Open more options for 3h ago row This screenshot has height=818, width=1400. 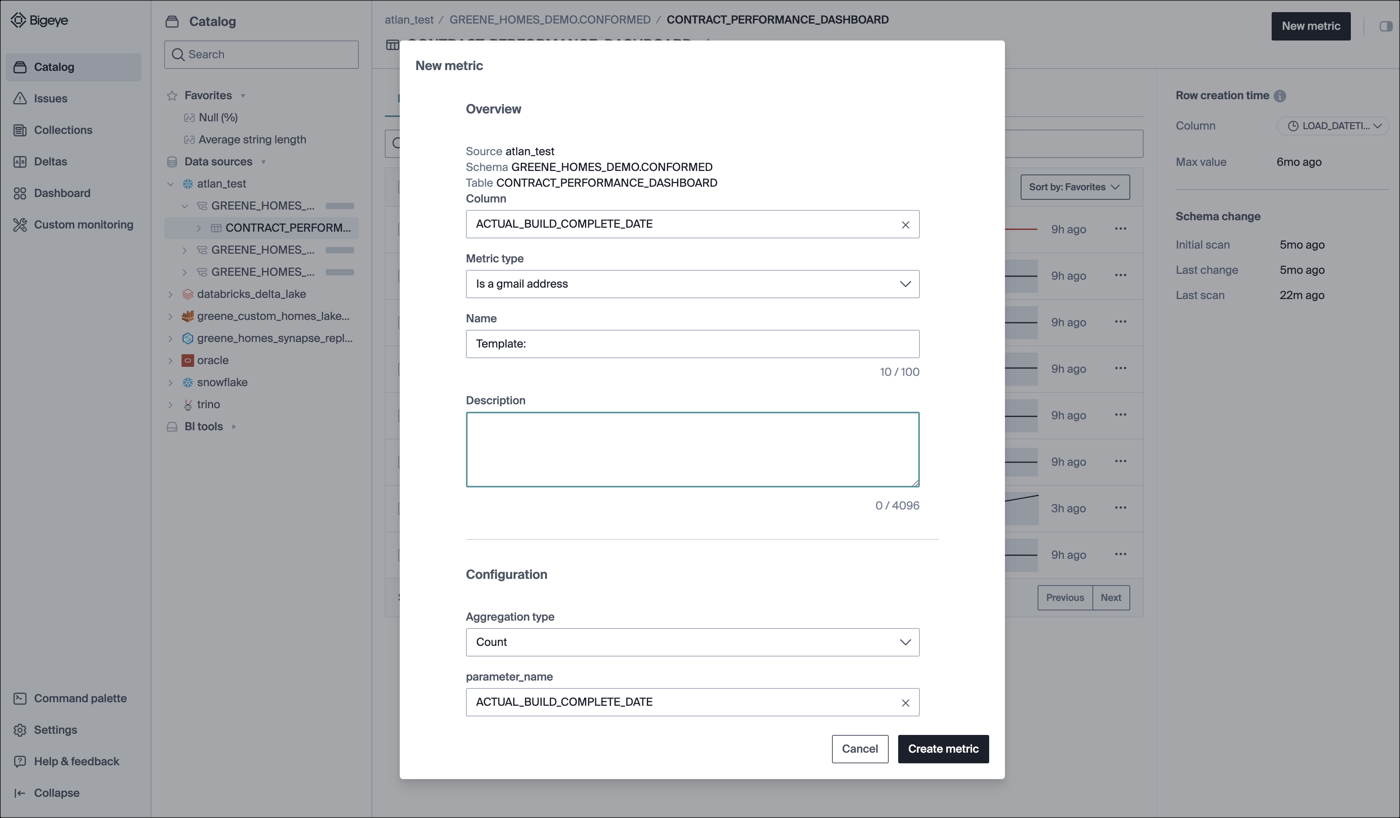1120,508
